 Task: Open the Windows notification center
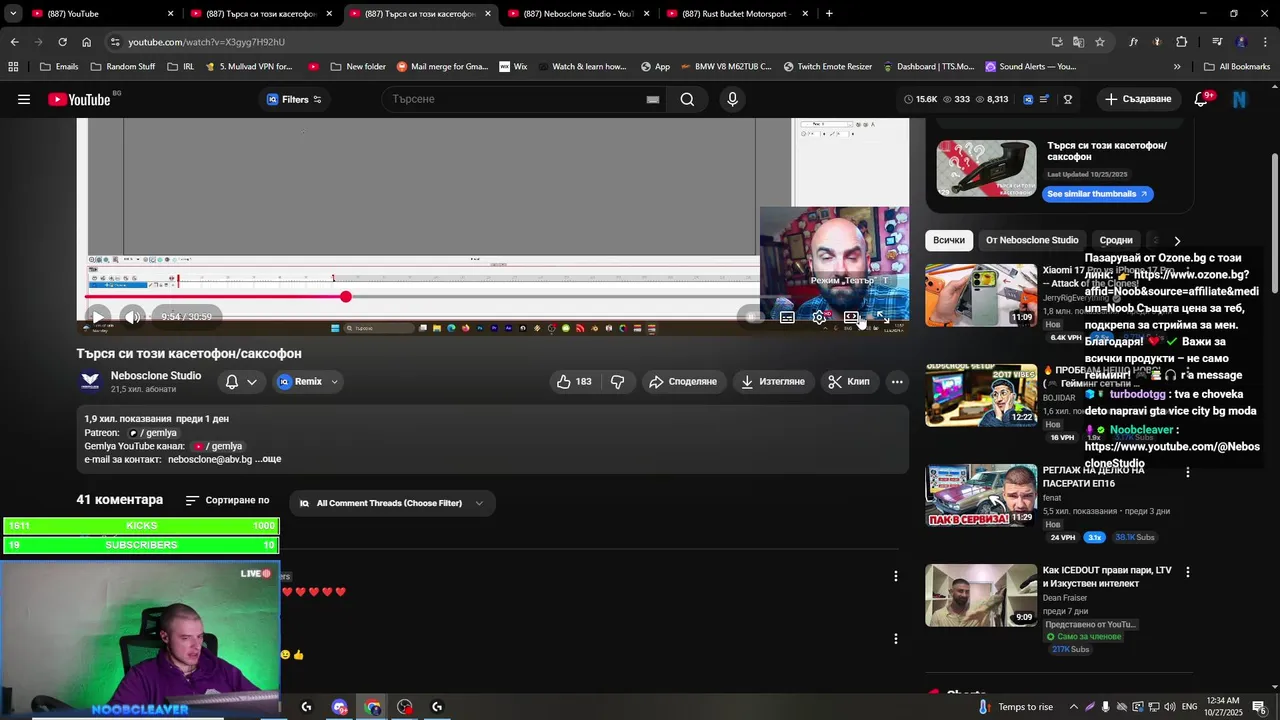[1259, 707]
